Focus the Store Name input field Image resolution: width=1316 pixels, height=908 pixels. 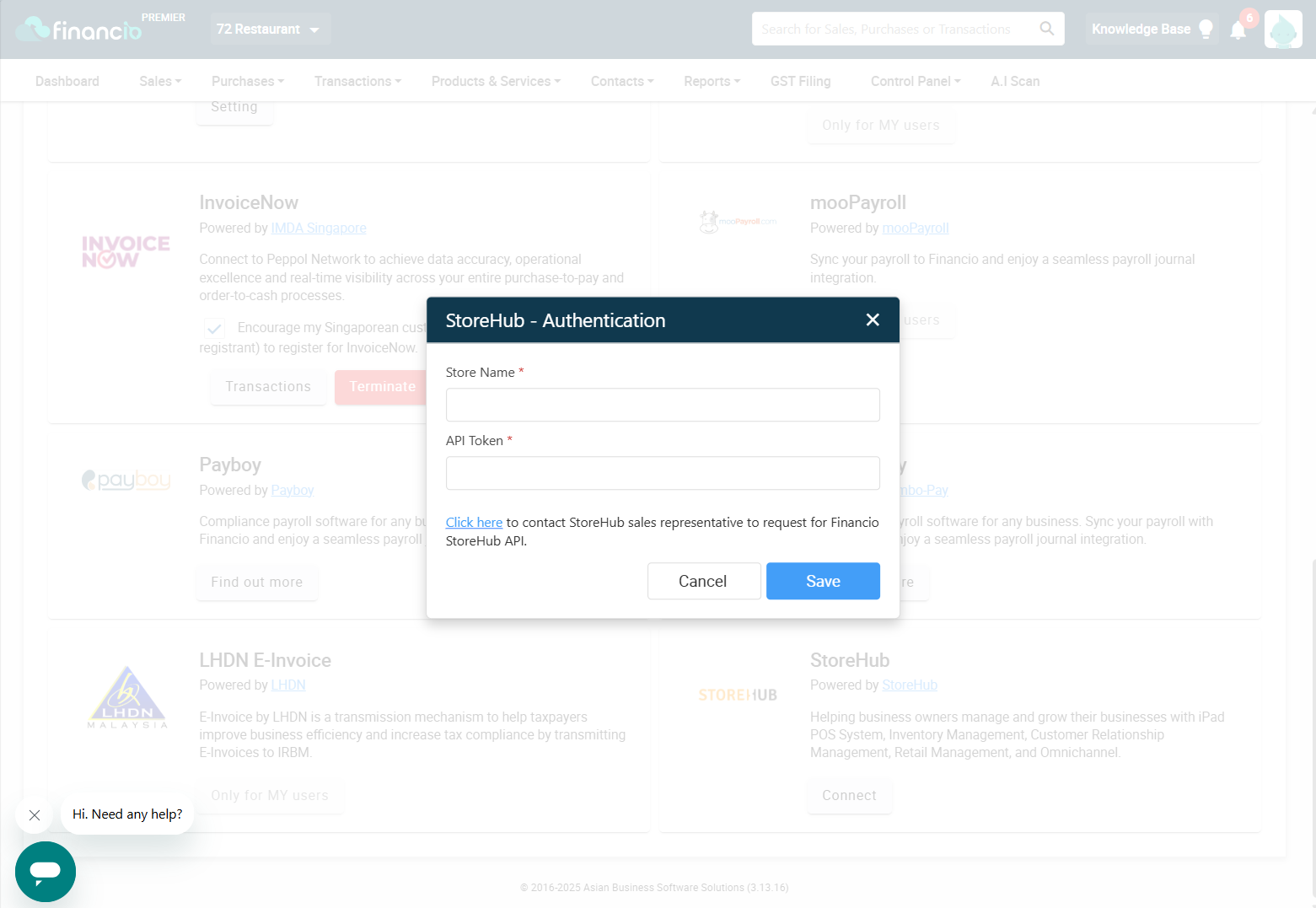pyautogui.click(x=663, y=405)
